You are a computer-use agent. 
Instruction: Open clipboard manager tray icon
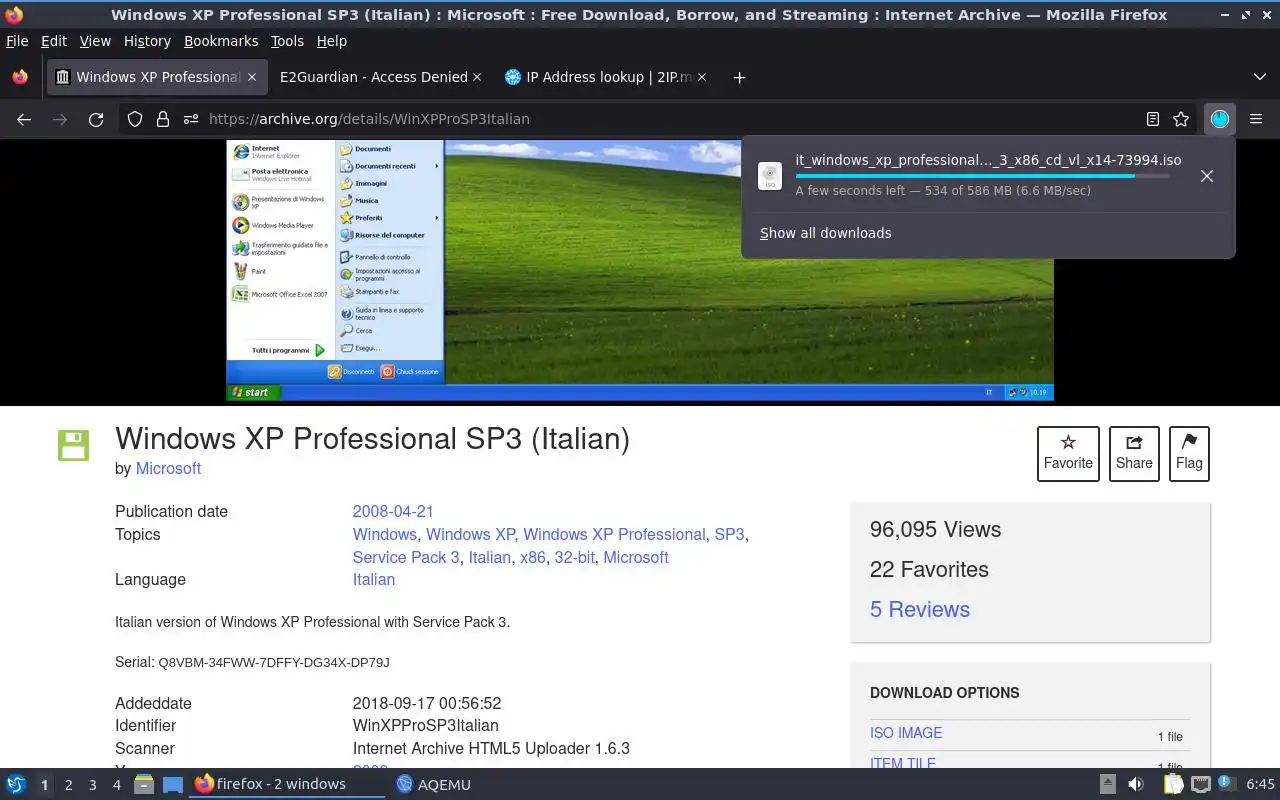(1173, 784)
